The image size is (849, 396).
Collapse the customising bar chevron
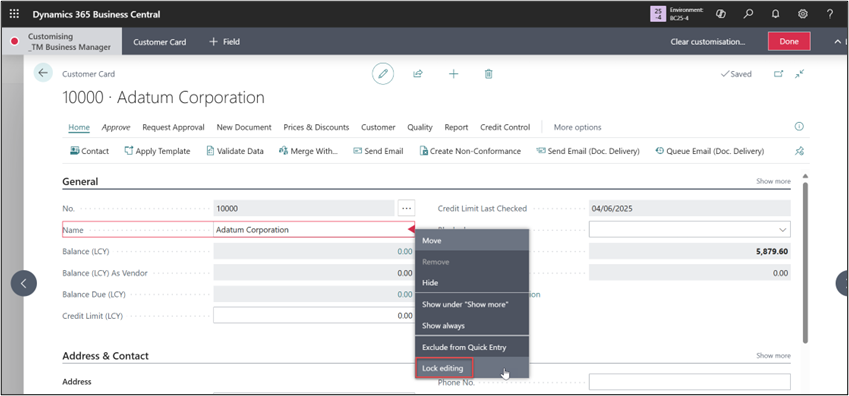tap(838, 42)
